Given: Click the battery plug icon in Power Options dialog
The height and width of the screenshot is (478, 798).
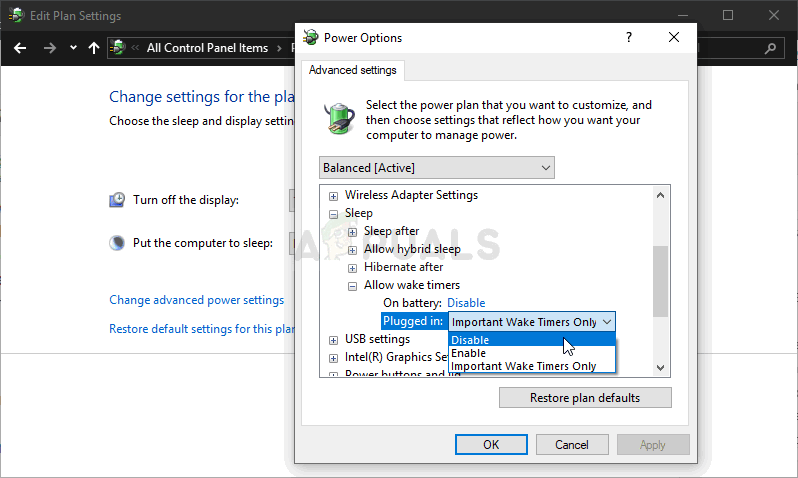Looking at the screenshot, I should 339,118.
